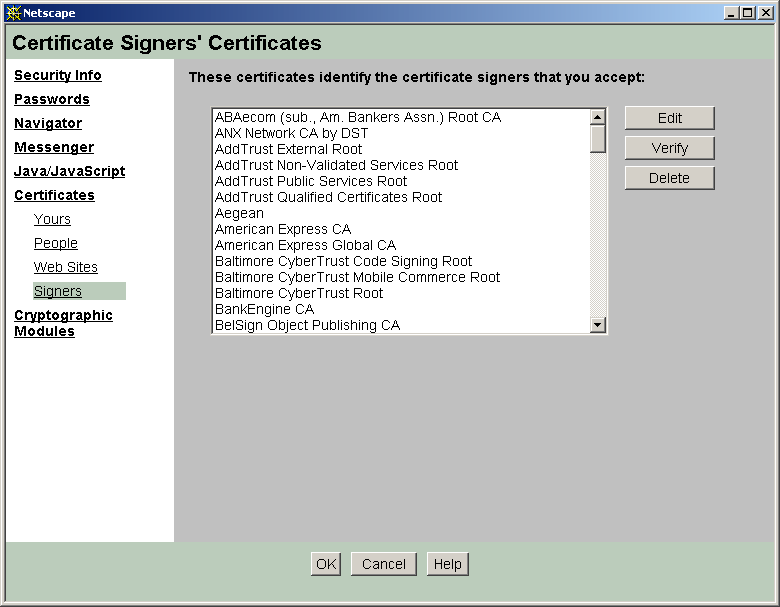Click the Verify button
Screen dimensions: 780x607
[x=670, y=148]
